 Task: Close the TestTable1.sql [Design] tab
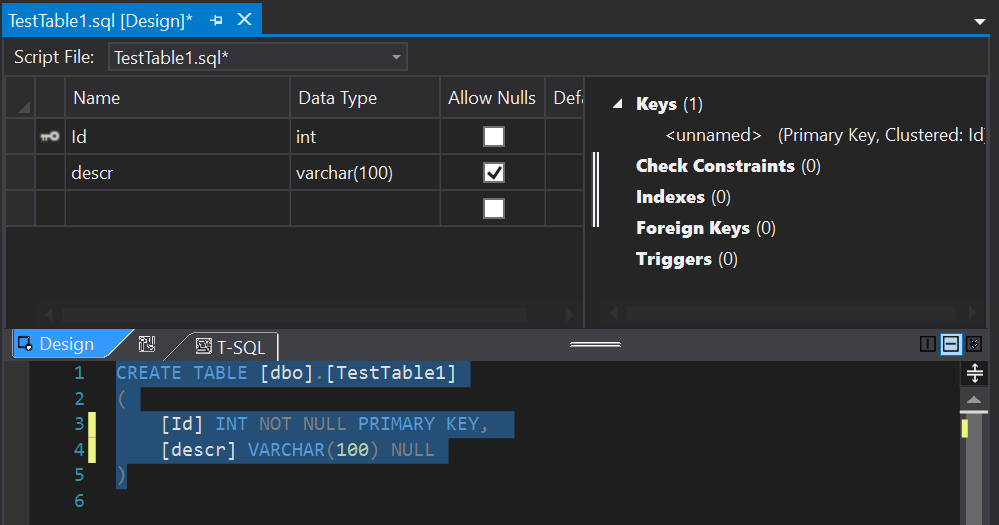pos(245,20)
